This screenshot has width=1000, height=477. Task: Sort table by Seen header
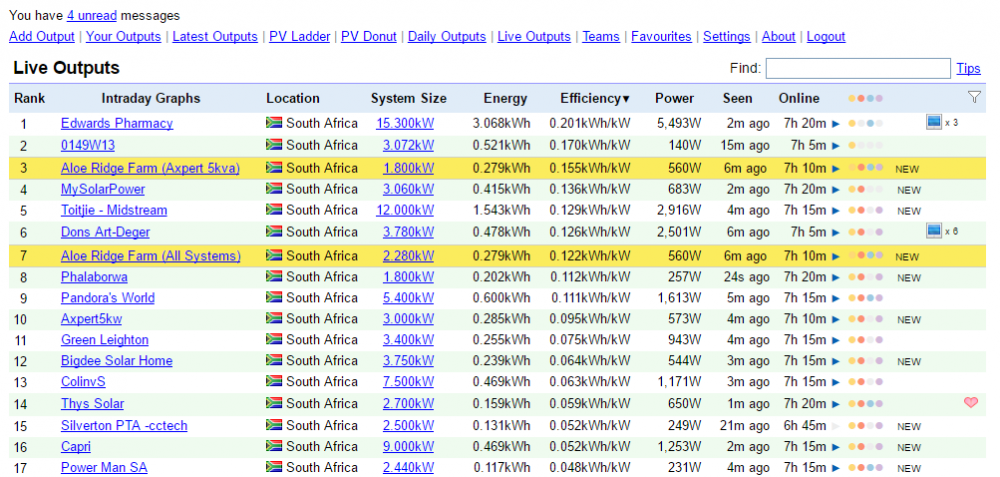point(737,98)
